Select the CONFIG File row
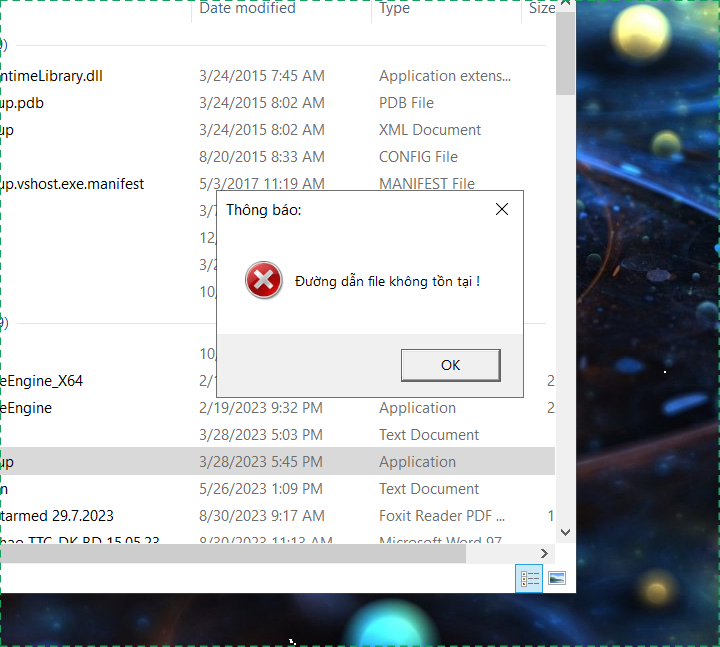The height and width of the screenshot is (647, 720). pos(277,157)
